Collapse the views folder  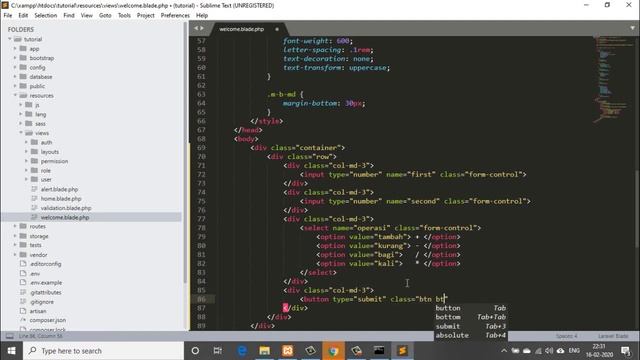(21, 133)
